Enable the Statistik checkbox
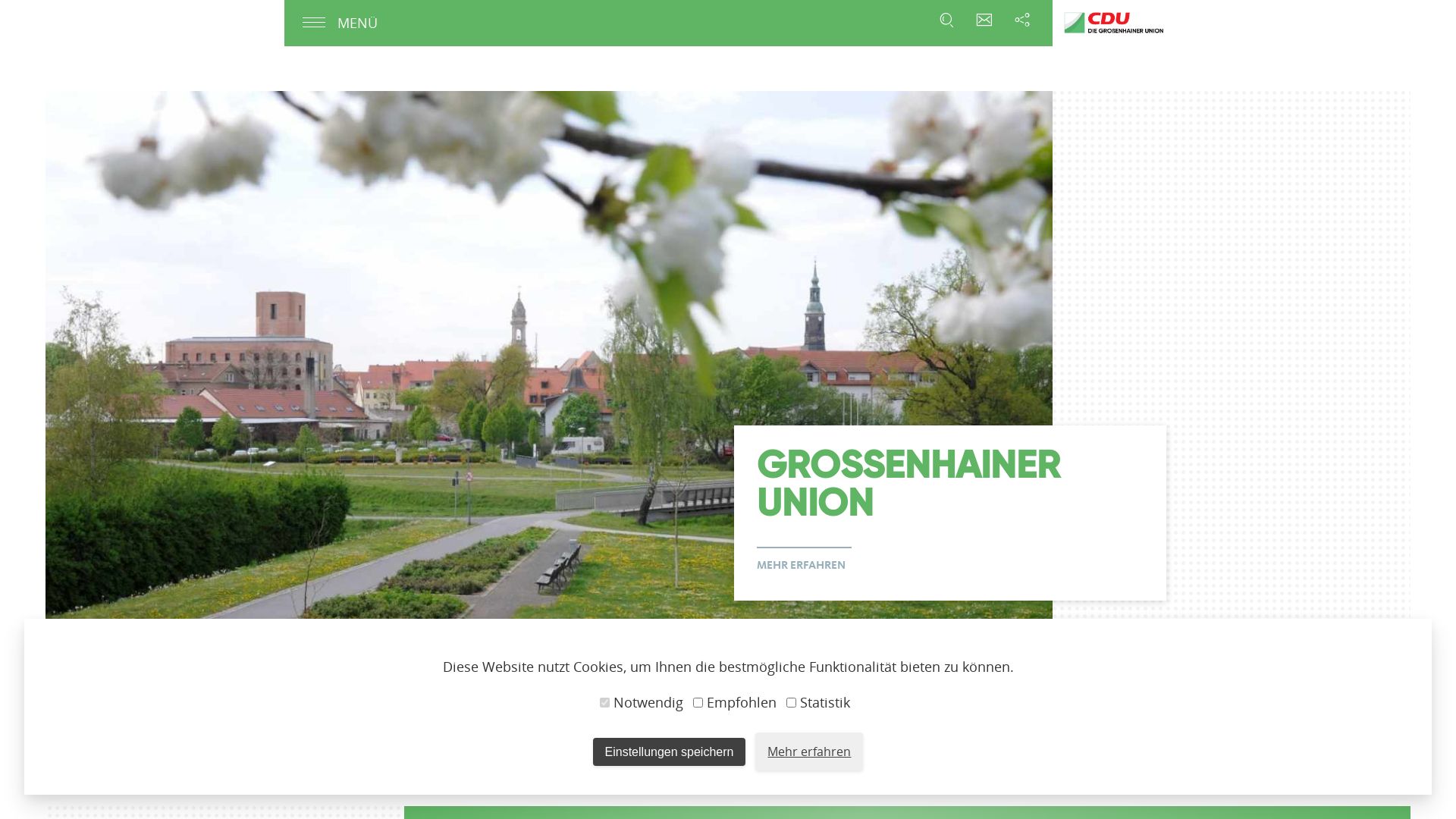Screen dimensions: 1456x819 (x=791, y=703)
